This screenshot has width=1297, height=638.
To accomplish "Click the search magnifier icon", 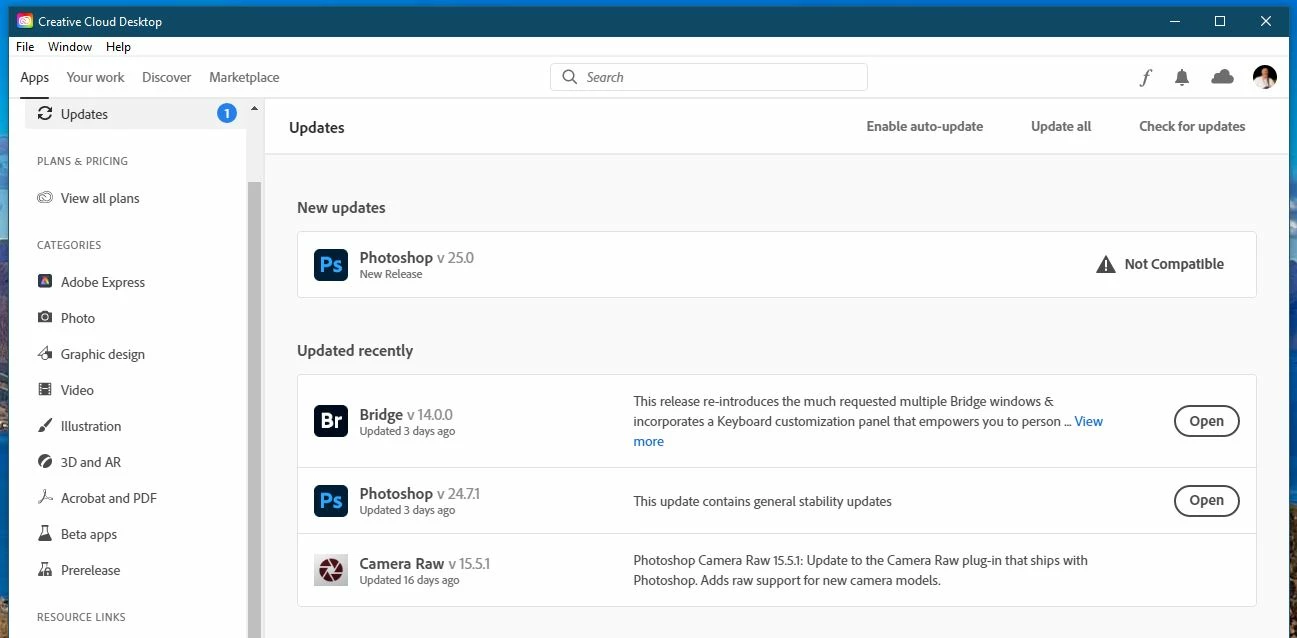I will [x=570, y=77].
